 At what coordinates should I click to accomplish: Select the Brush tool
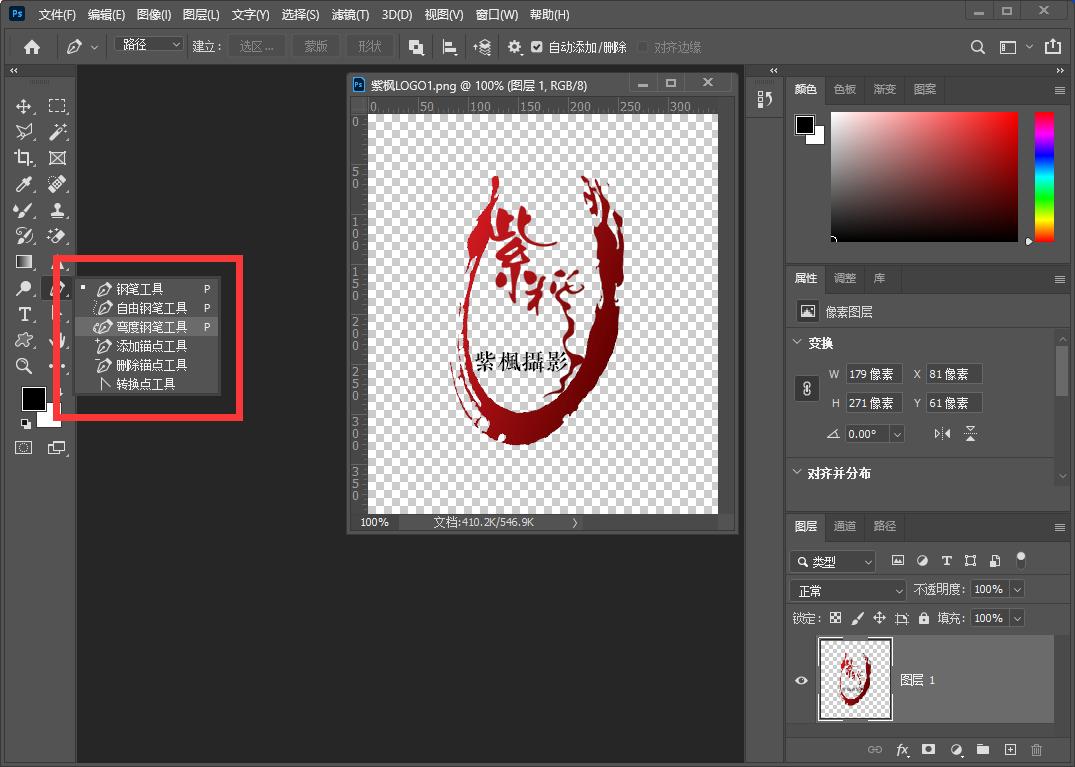[24, 210]
